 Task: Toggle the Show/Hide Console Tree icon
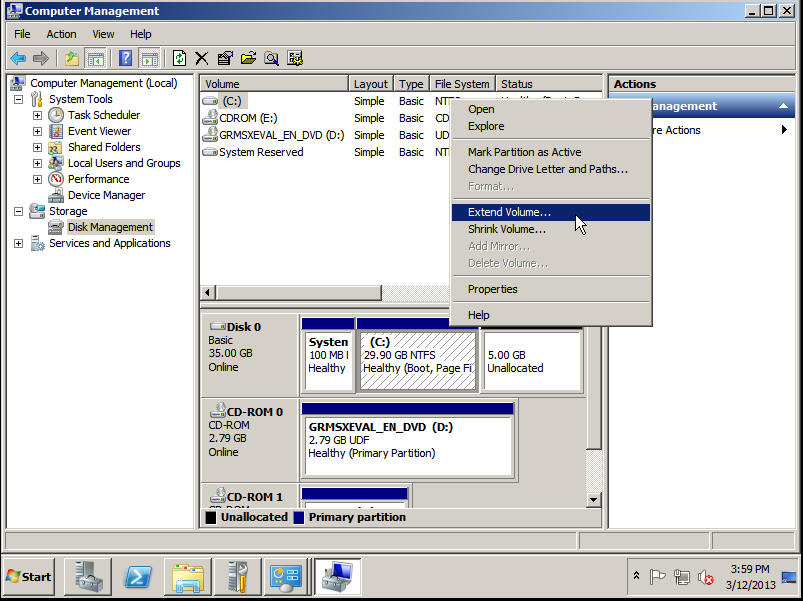(x=96, y=58)
